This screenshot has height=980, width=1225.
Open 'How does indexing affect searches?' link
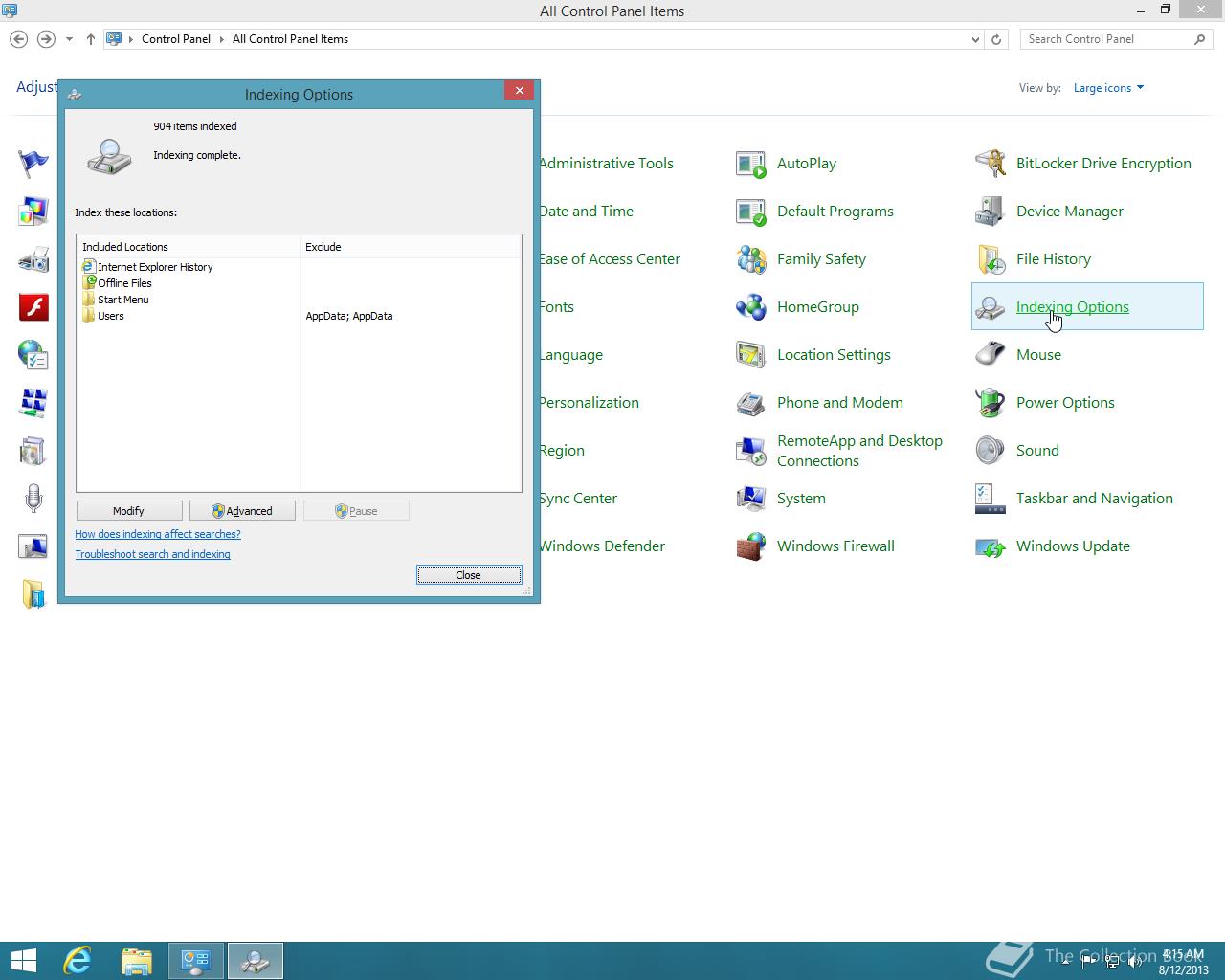coord(158,534)
